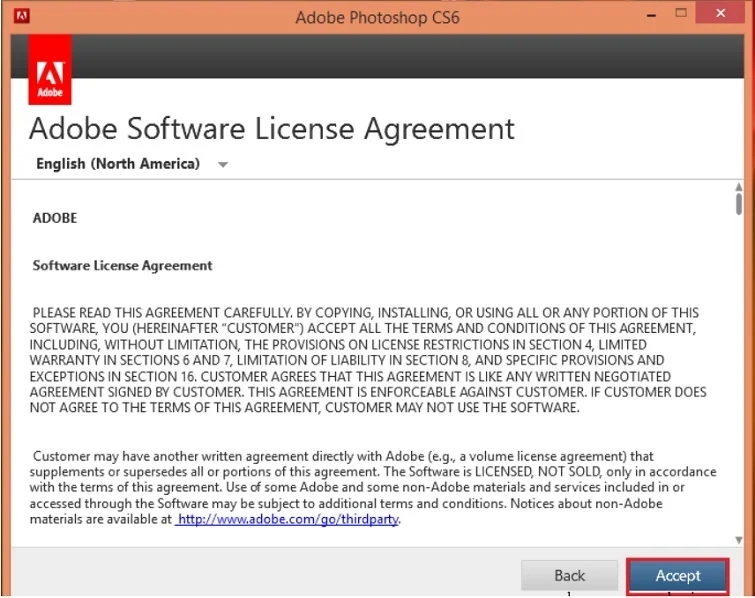The width and height of the screenshot is (755, 598).
Task: Click the Accept button
Action: click(x=677, y=575)
